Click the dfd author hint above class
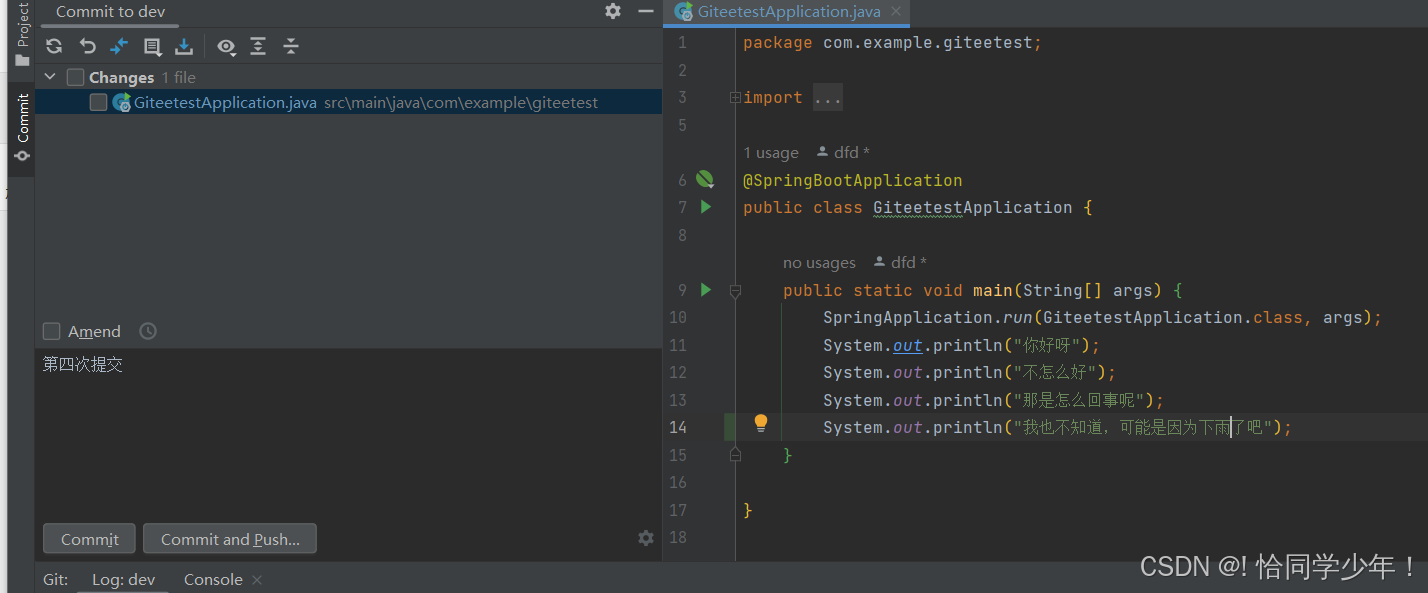The width and height of the screenshot is (1428, 593). (x=843, y=153)
